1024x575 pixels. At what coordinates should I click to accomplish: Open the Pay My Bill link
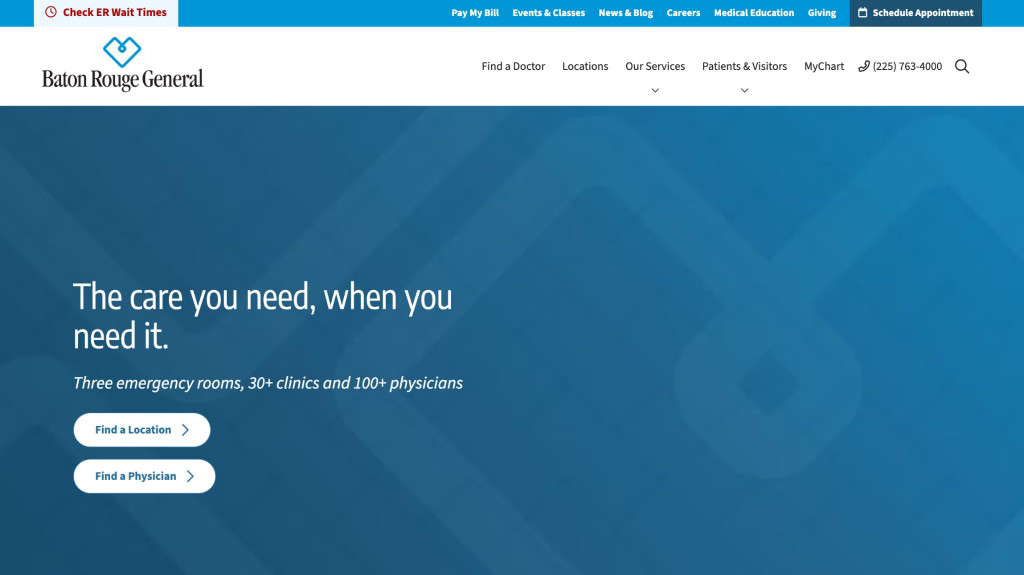click(x=475, y=12)
